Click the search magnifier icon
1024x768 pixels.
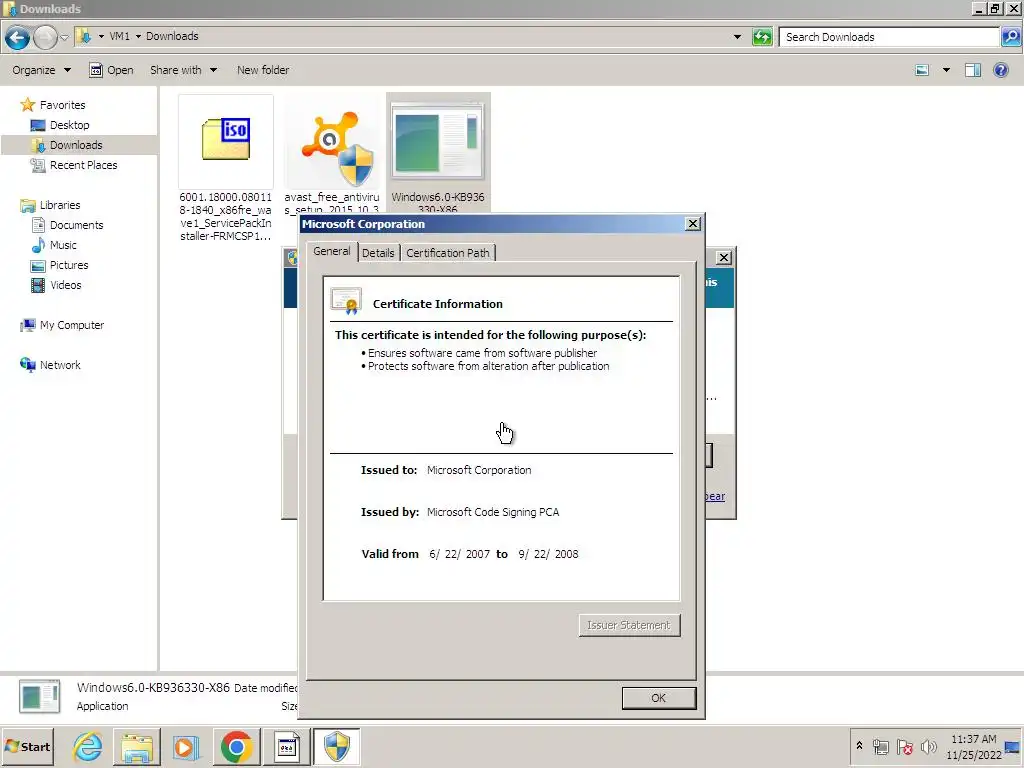click(x=1010, y=37)
